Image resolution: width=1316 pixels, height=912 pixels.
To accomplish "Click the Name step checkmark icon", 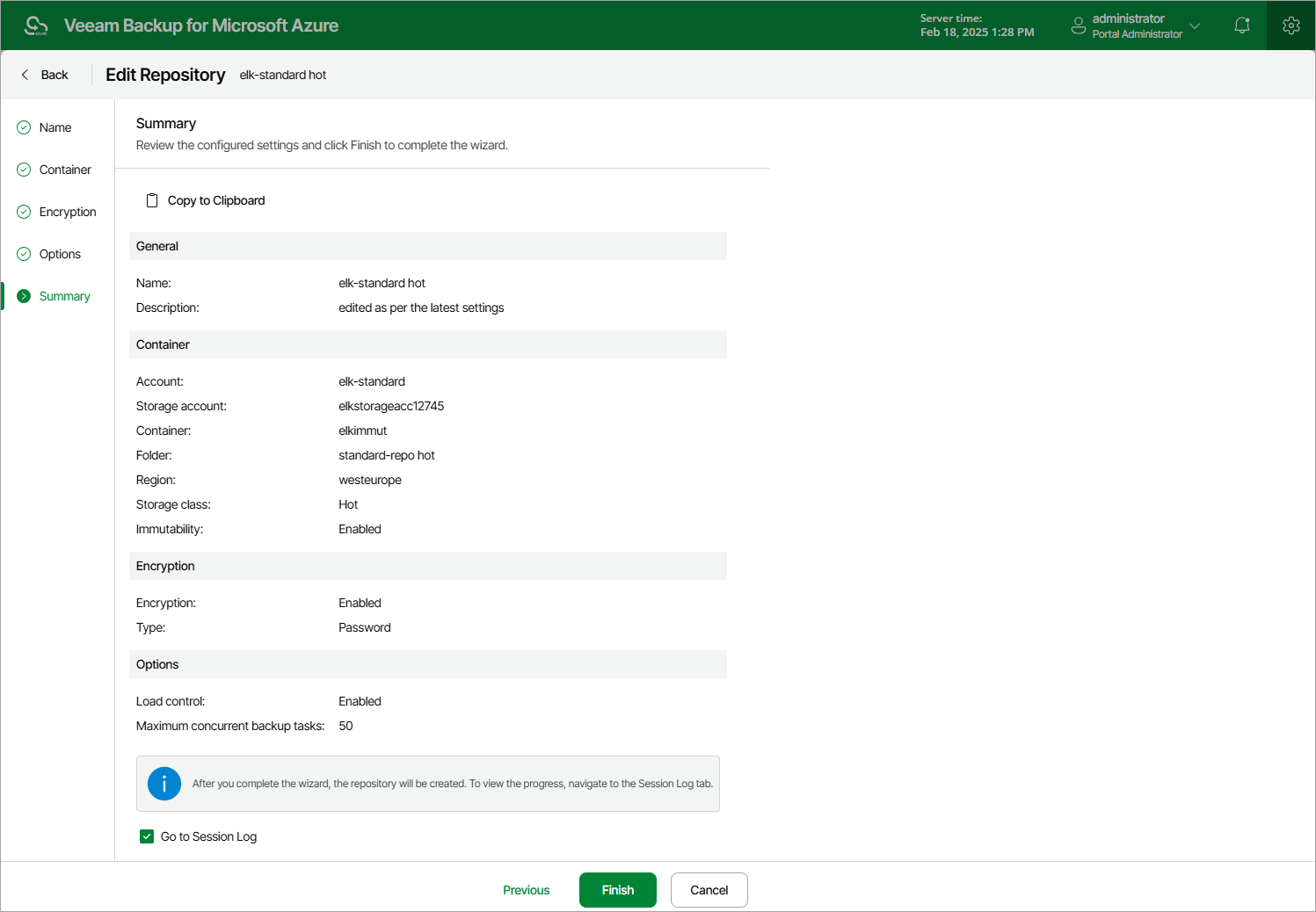I will tap(24, 127).
